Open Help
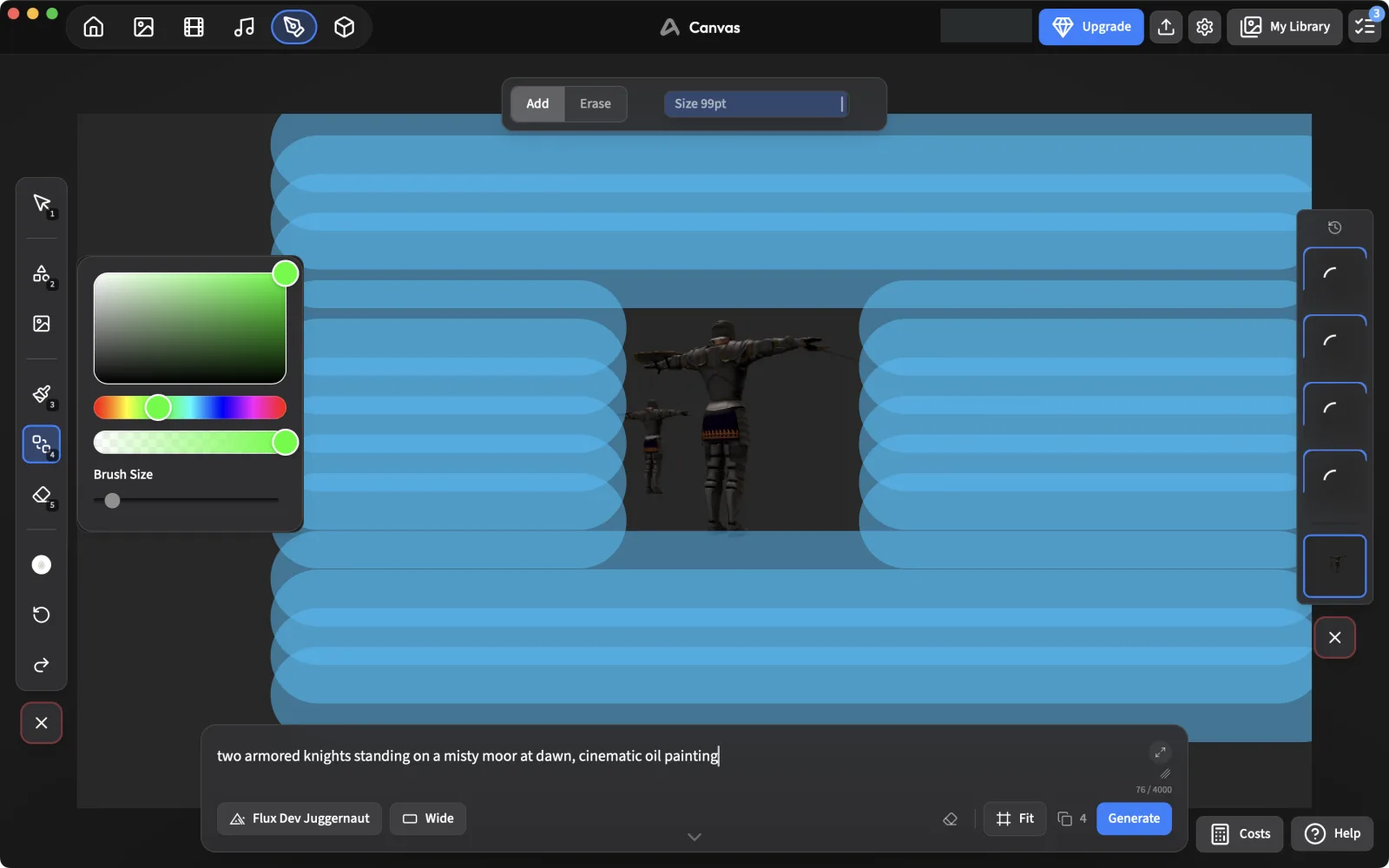1389x868 pixels. click(x=1333, y=834)
